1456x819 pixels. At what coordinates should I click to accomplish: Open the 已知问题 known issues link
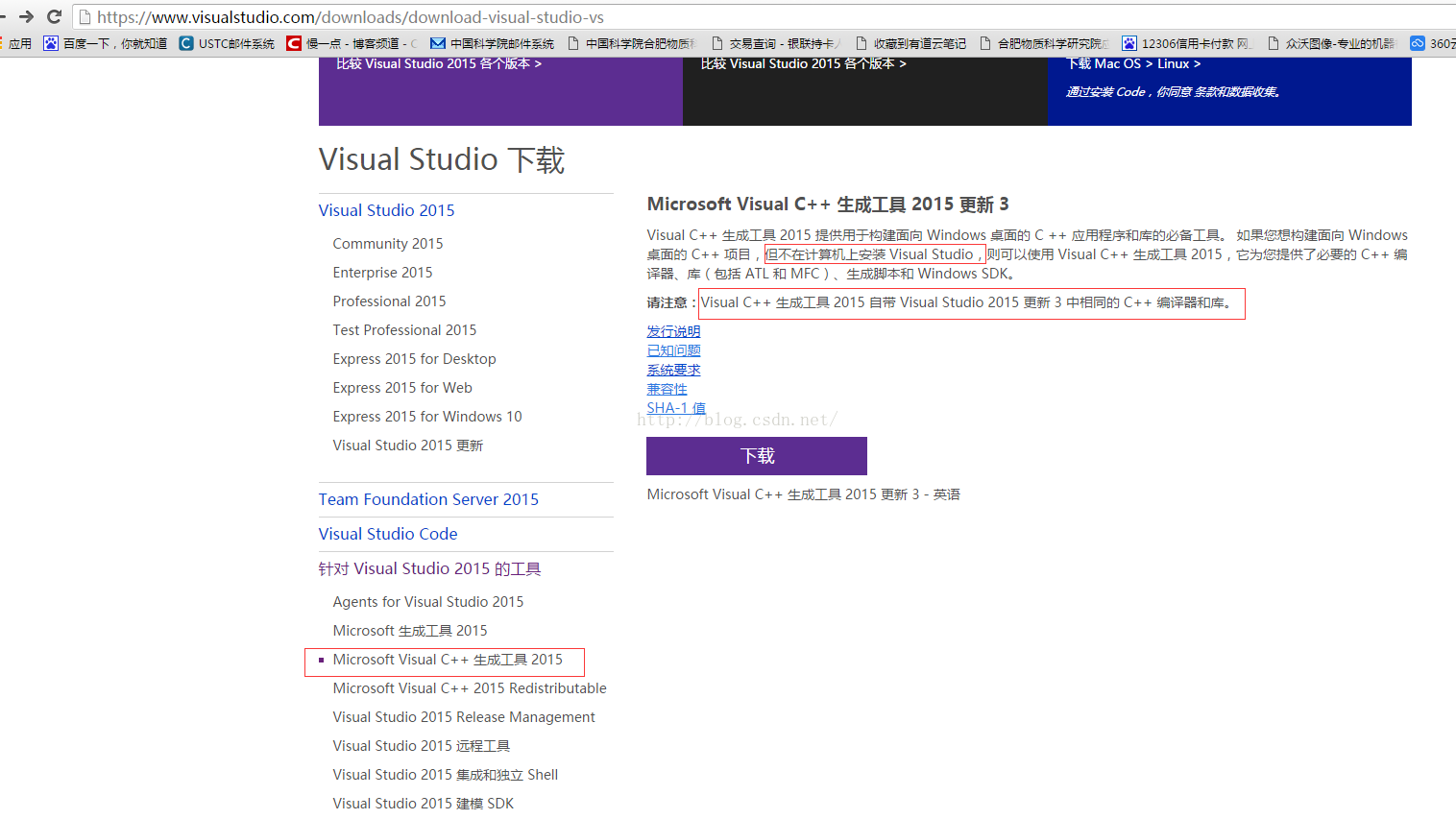pyautogui.click(x=673, y=350)
